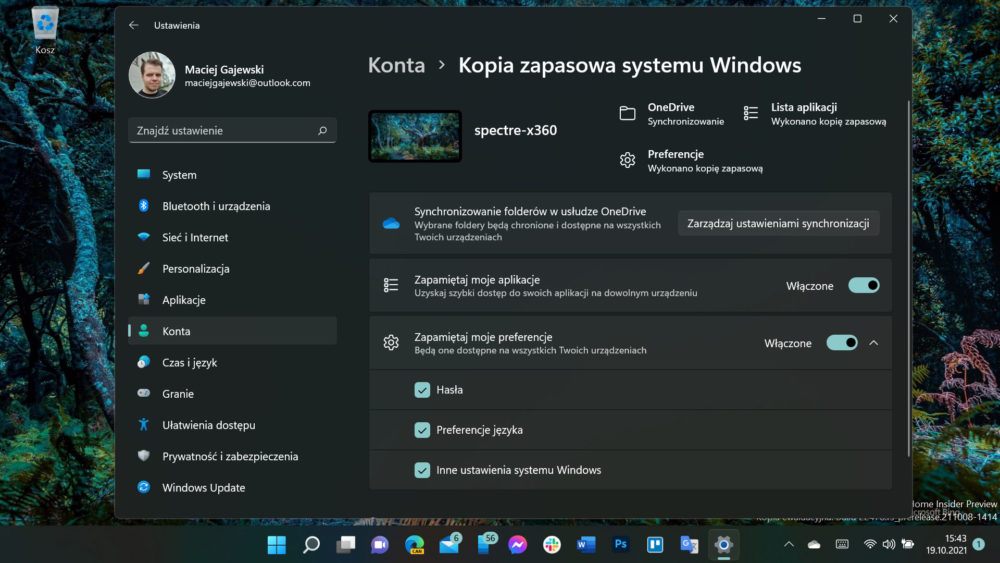Click touch keyboard tray icon

(x=842, y=545)
